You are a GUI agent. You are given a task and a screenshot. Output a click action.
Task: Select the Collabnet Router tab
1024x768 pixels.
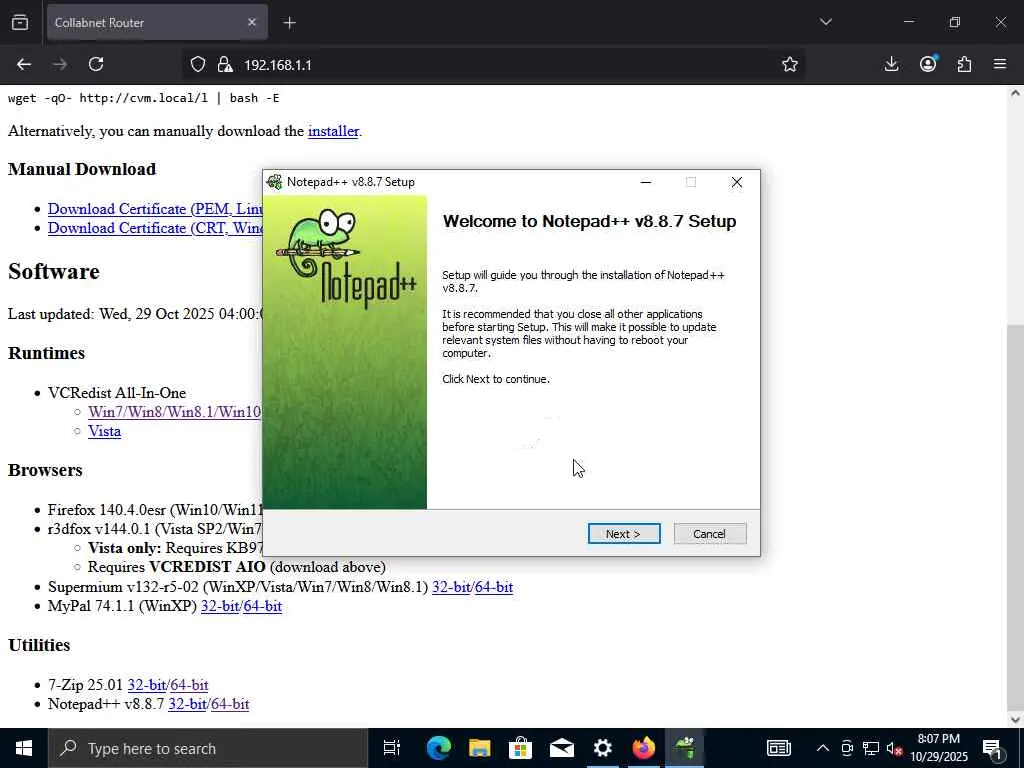click(157, 22)
